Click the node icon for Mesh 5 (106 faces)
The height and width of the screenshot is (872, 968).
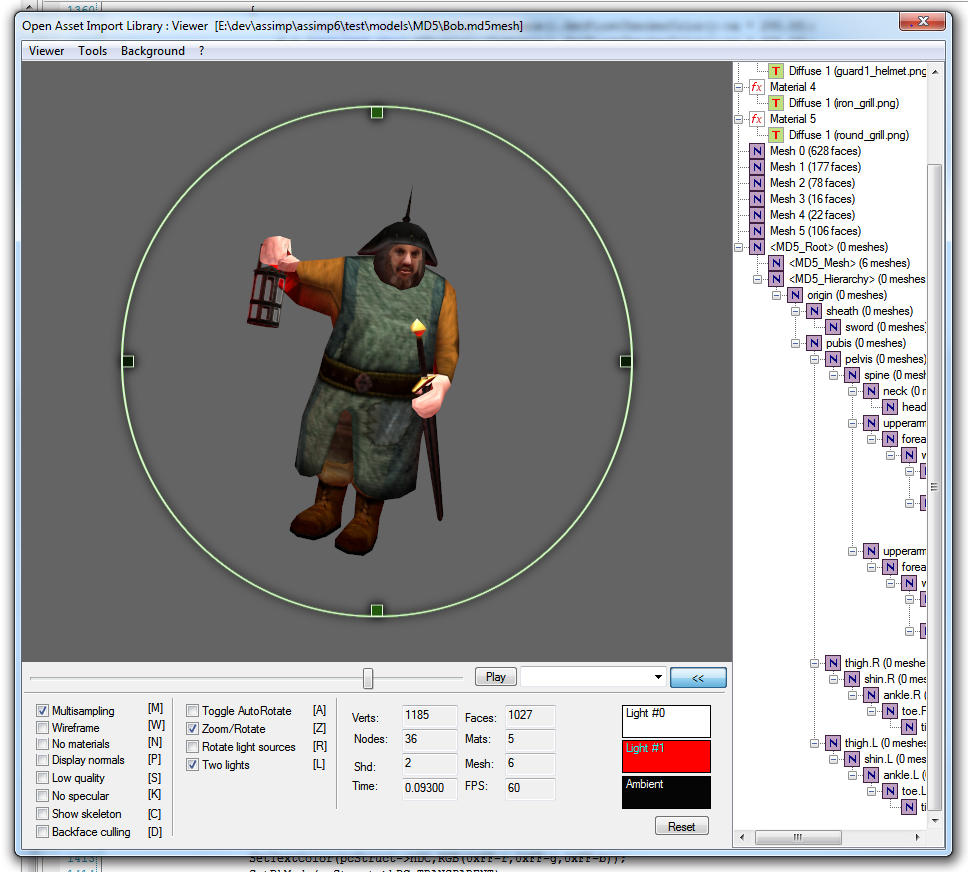coord(757,231)
